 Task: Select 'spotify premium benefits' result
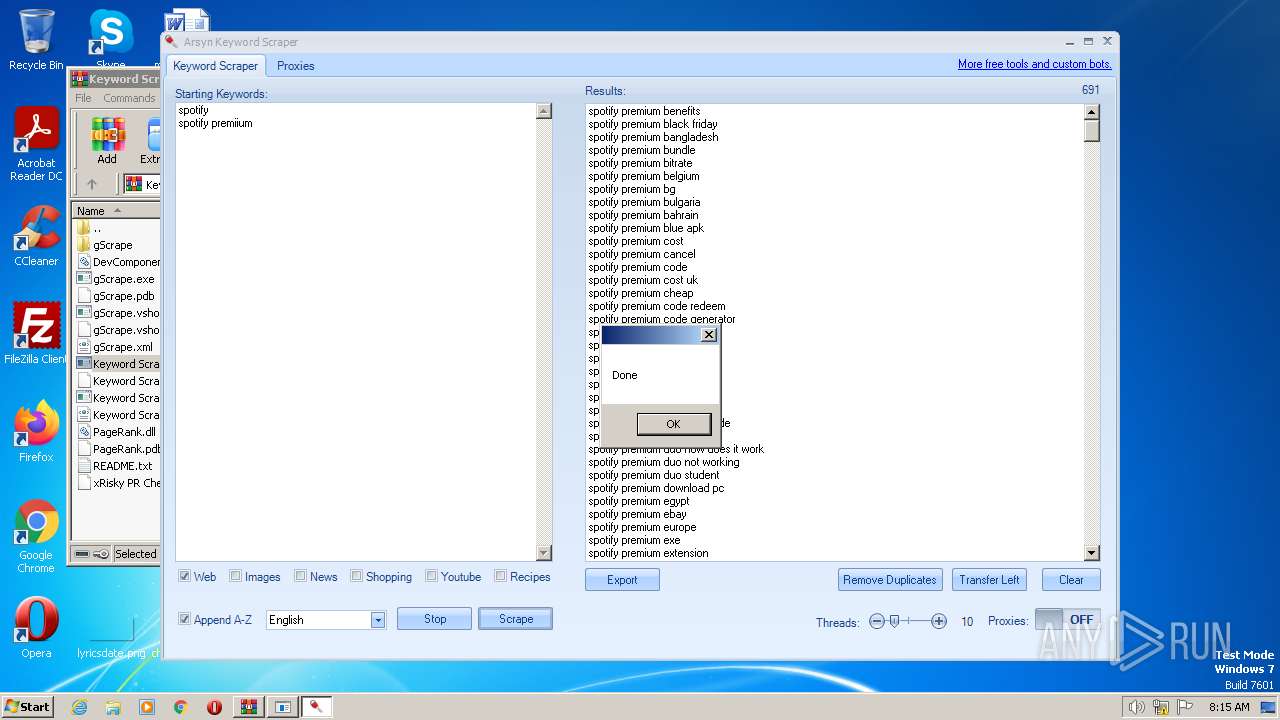(x=644, y=111)
